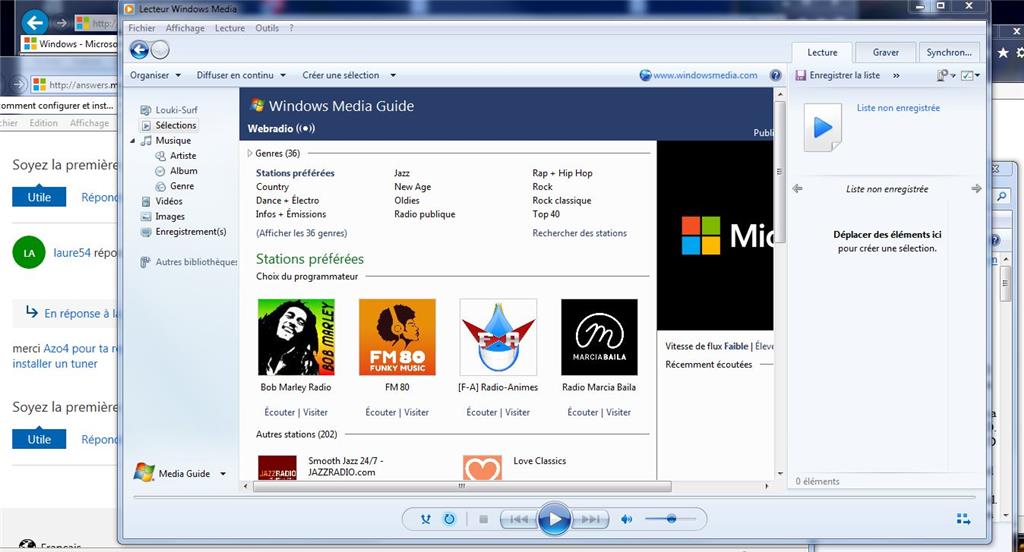Click the playlist forward arrow icon
The height and width of the screenshot is (552, 1024).
click(976, 189)
